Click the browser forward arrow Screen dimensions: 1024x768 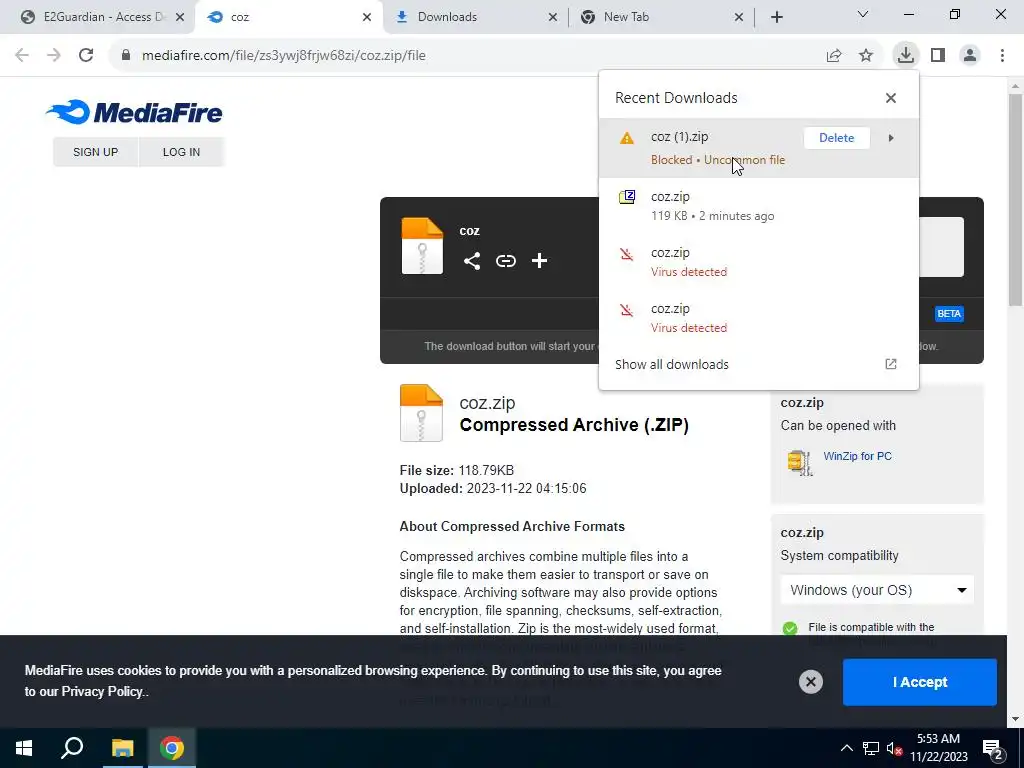click(54, 56)
